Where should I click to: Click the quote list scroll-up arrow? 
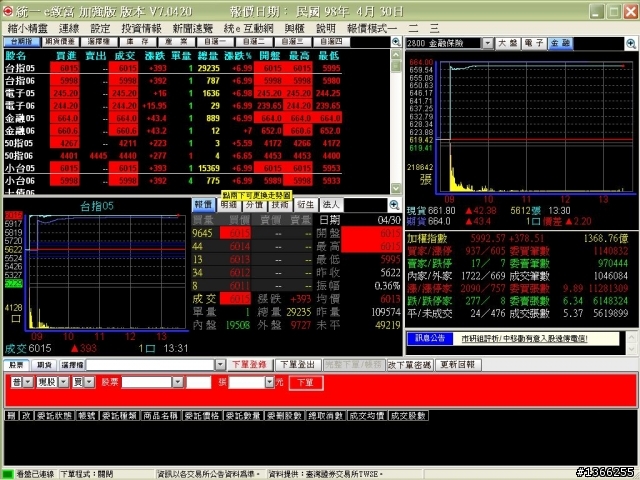coord(396,54)
